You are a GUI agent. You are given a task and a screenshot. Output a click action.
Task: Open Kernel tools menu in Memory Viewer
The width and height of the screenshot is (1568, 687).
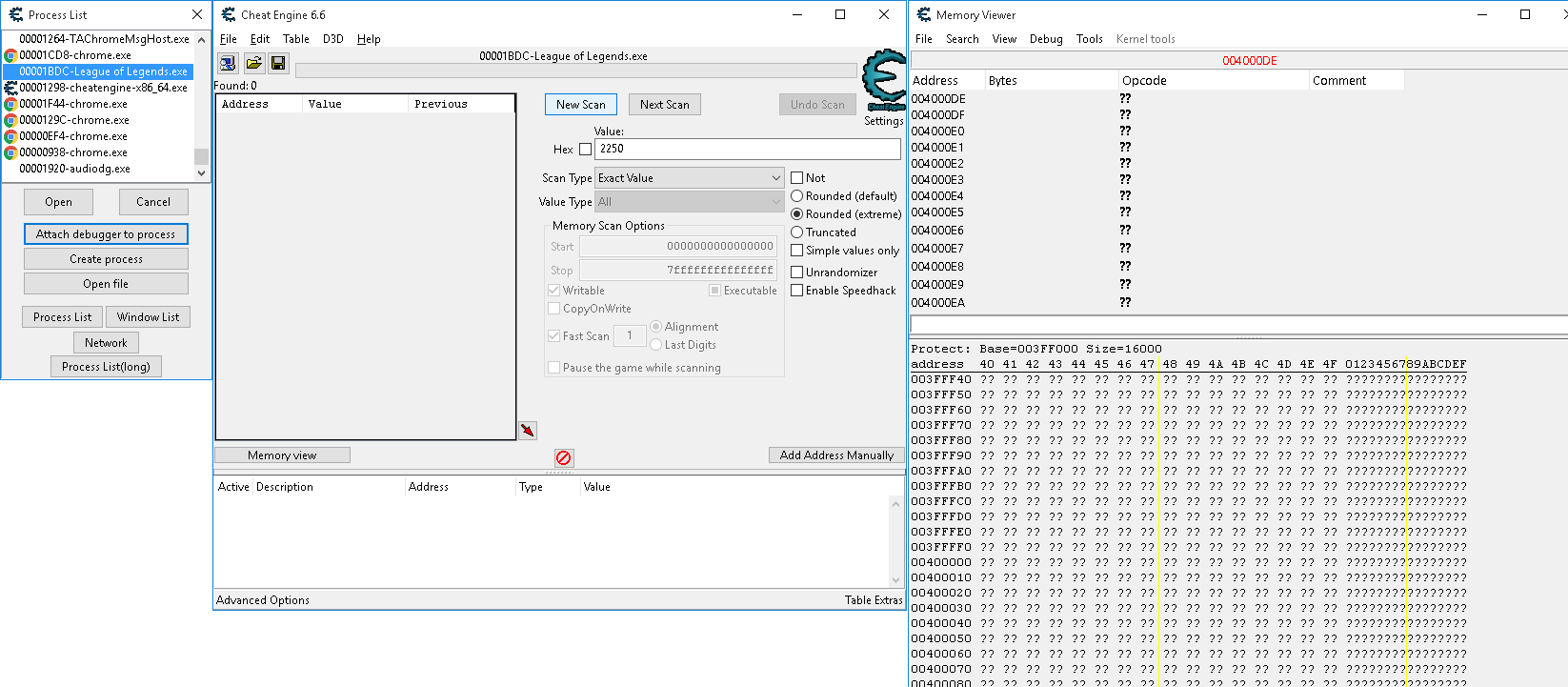[x=1146, y=39]
